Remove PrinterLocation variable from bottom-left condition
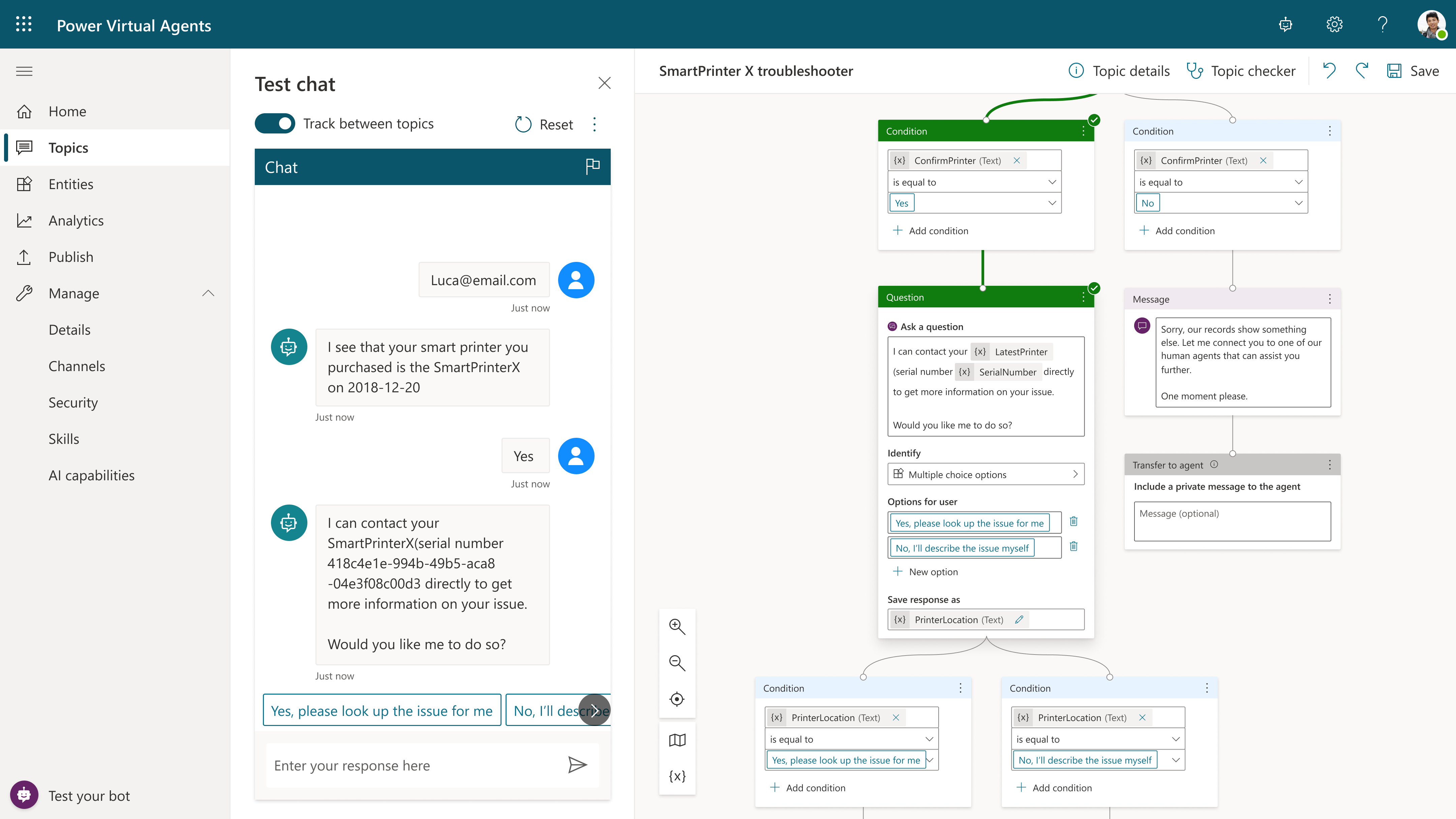This screenshot has width=1456, height=819. tap(896, 717)
